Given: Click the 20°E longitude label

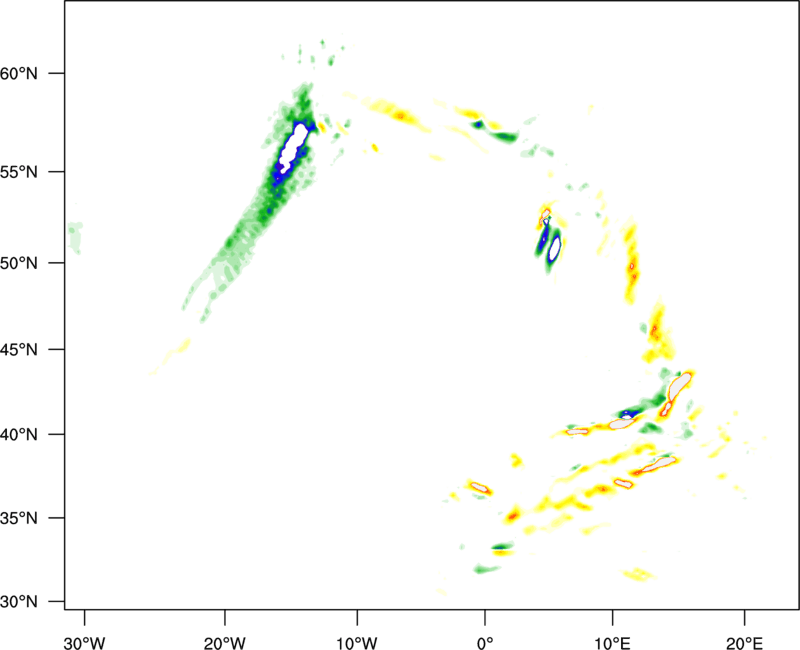Looking at the screenshot, I should point(744,643).
